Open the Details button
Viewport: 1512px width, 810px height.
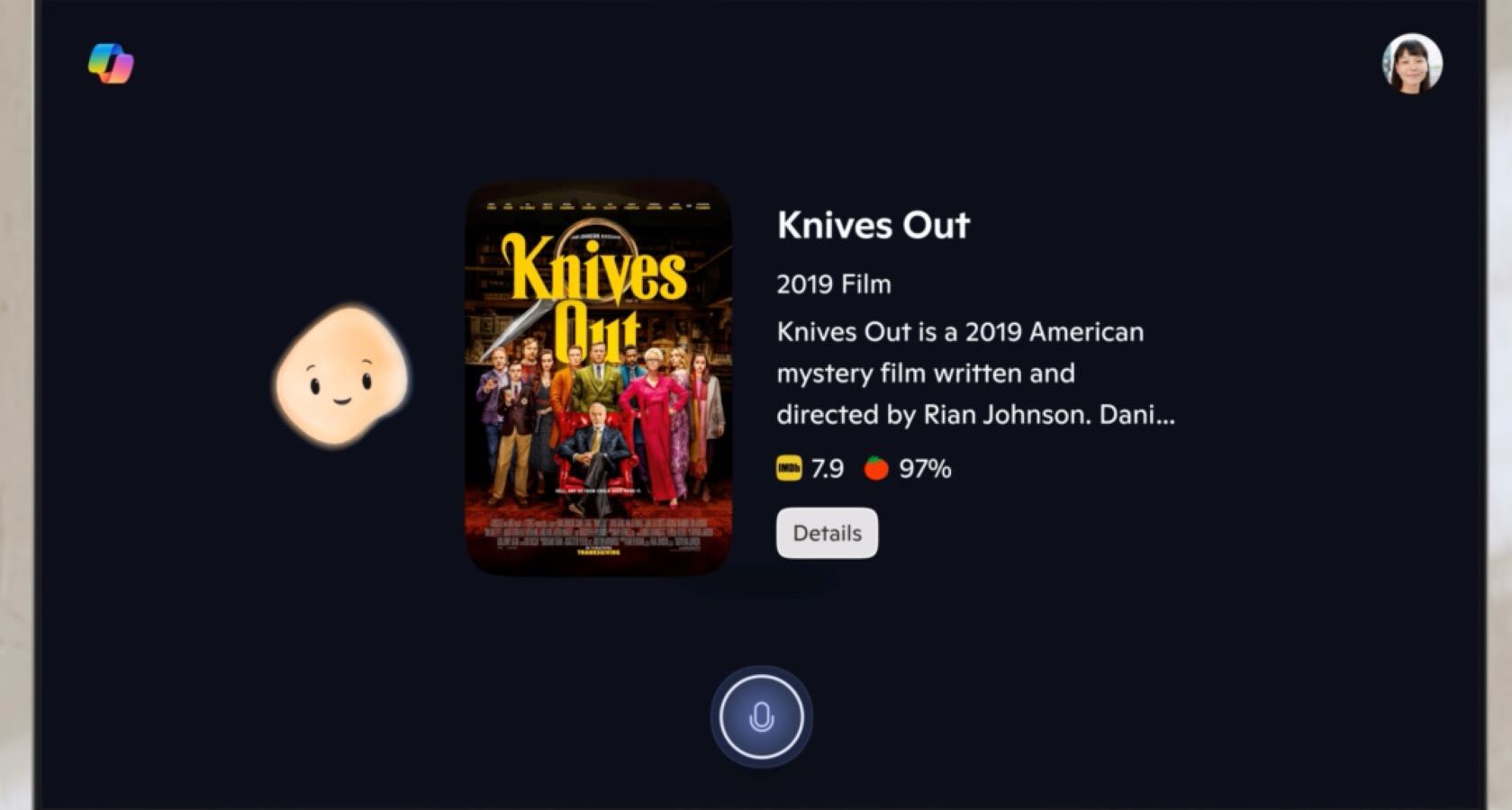pyautogui.click(x=827, y=533)
